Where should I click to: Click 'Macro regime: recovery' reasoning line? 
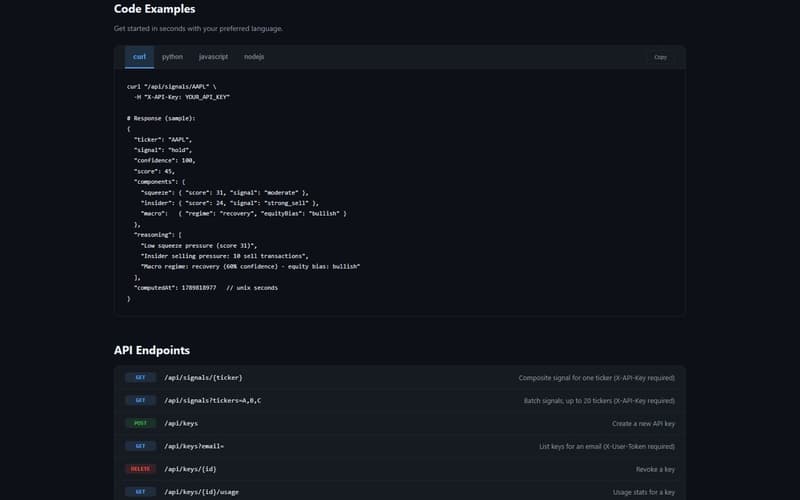tap(251, 267)
